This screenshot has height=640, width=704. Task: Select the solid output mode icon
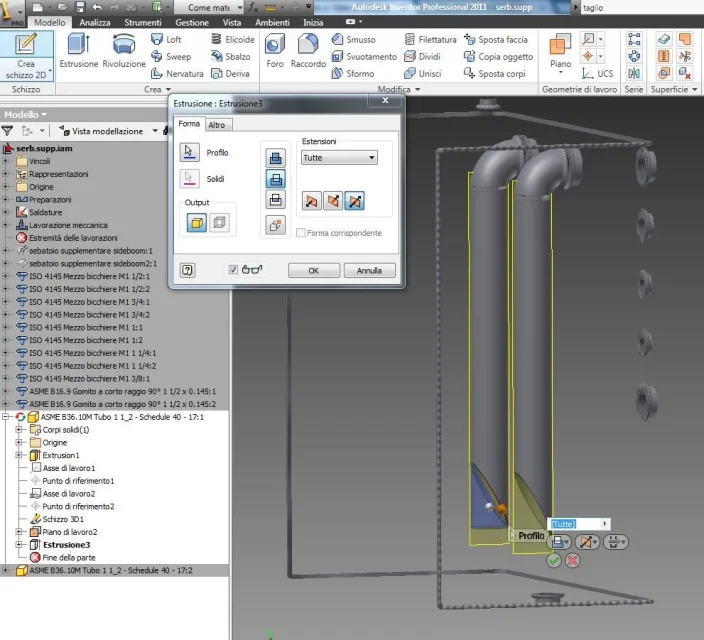click(x=197, y=222)
